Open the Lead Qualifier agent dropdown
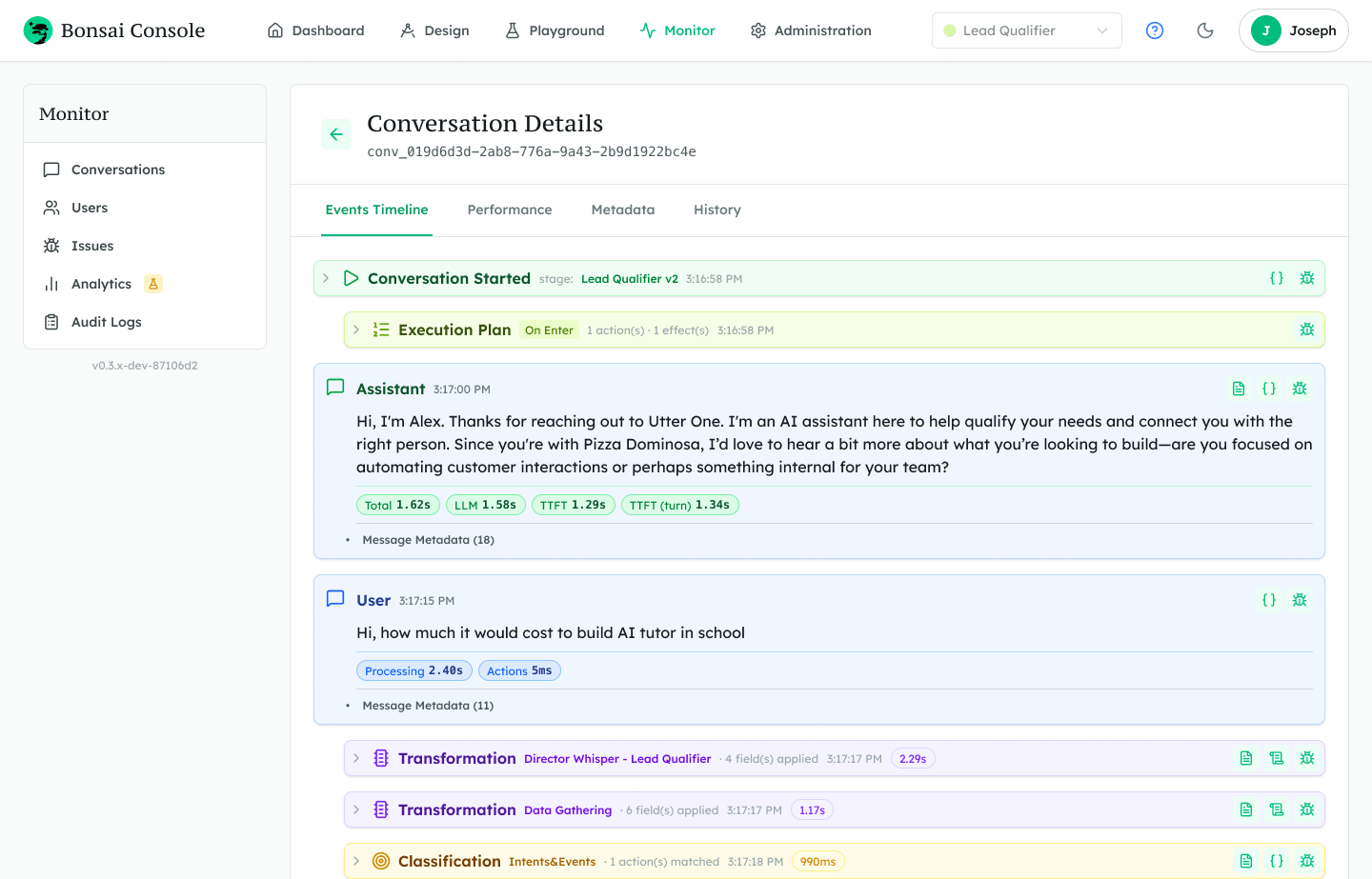1372x879 pixels. [1026, 30]
